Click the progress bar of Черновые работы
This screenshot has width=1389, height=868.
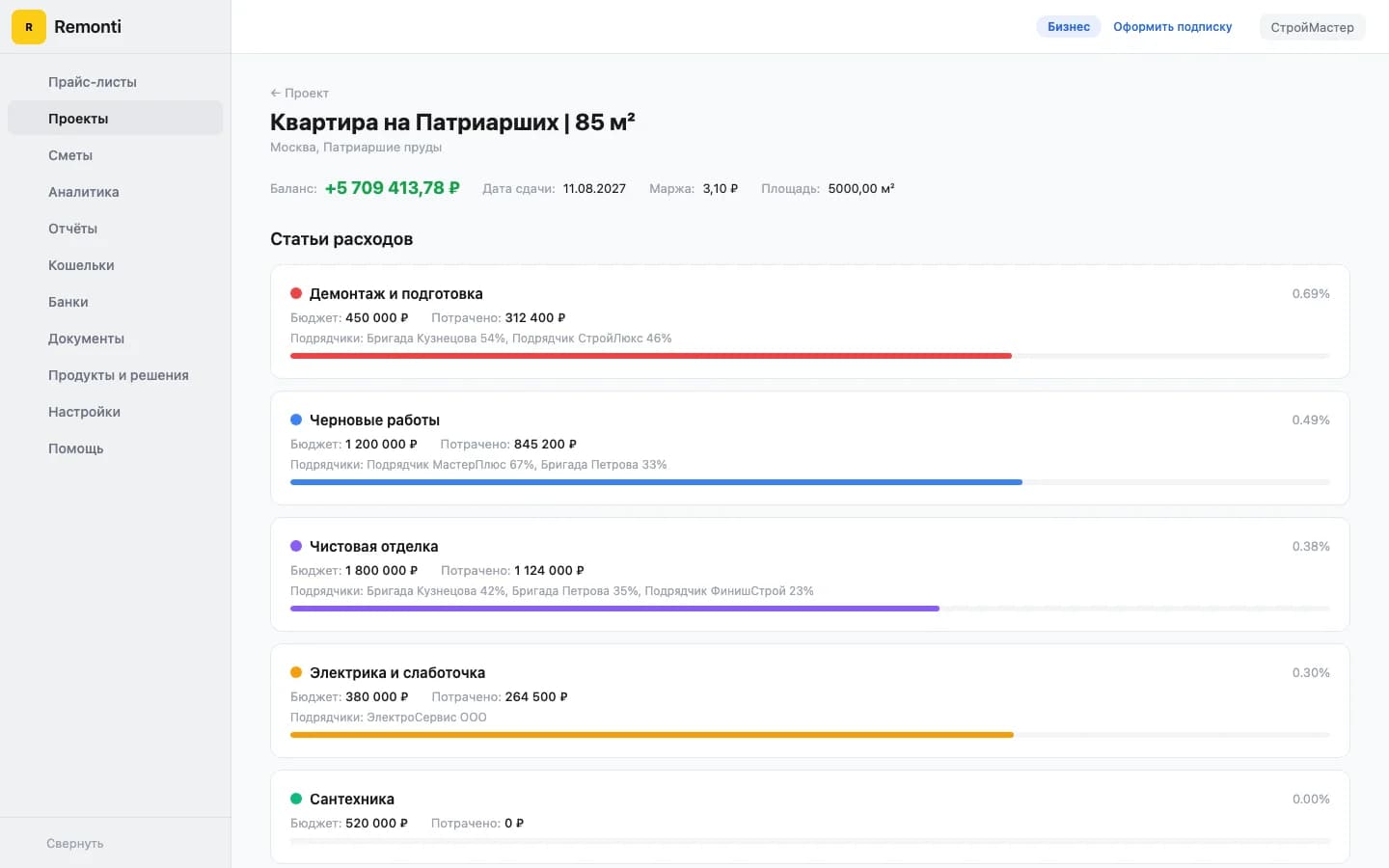[x=656, y=481]
